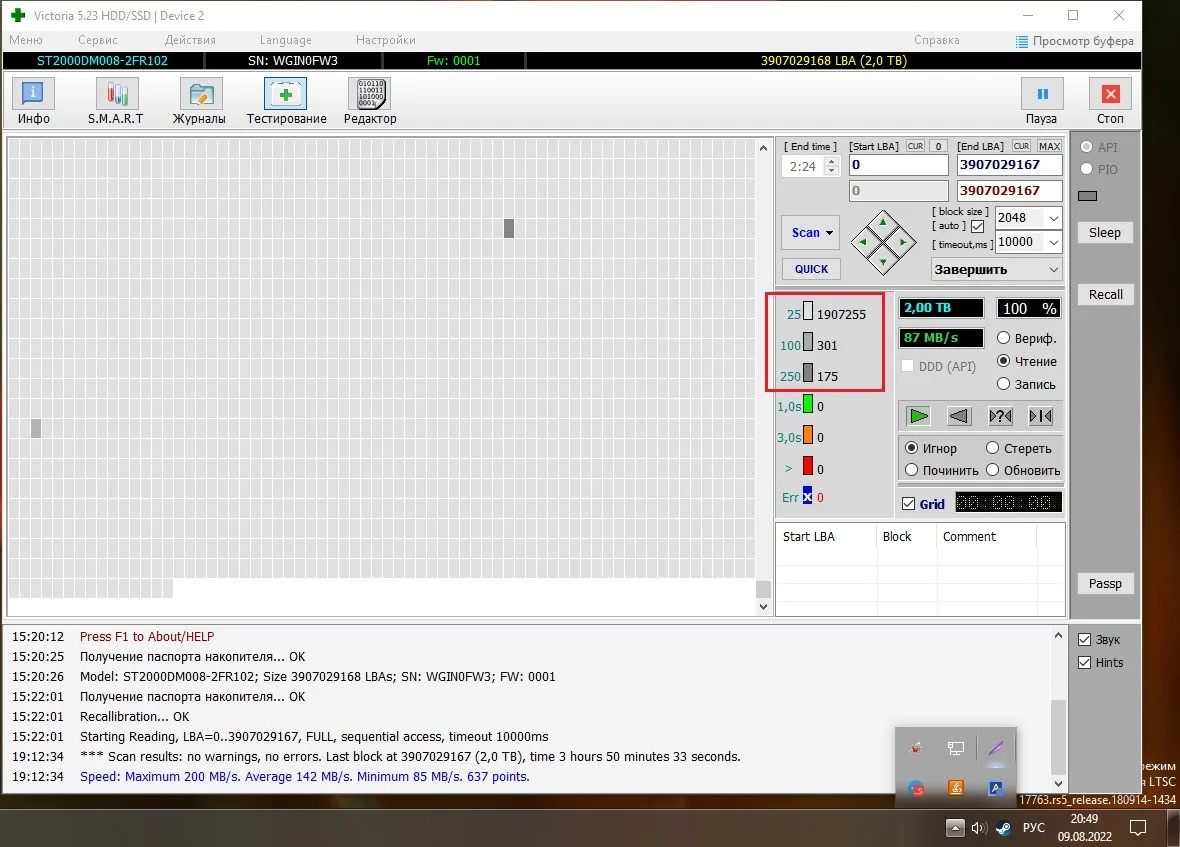Toggle the Звук sound checkbox
The width and height of the screenshot is (1180, 847).
tap(1084, 639)
